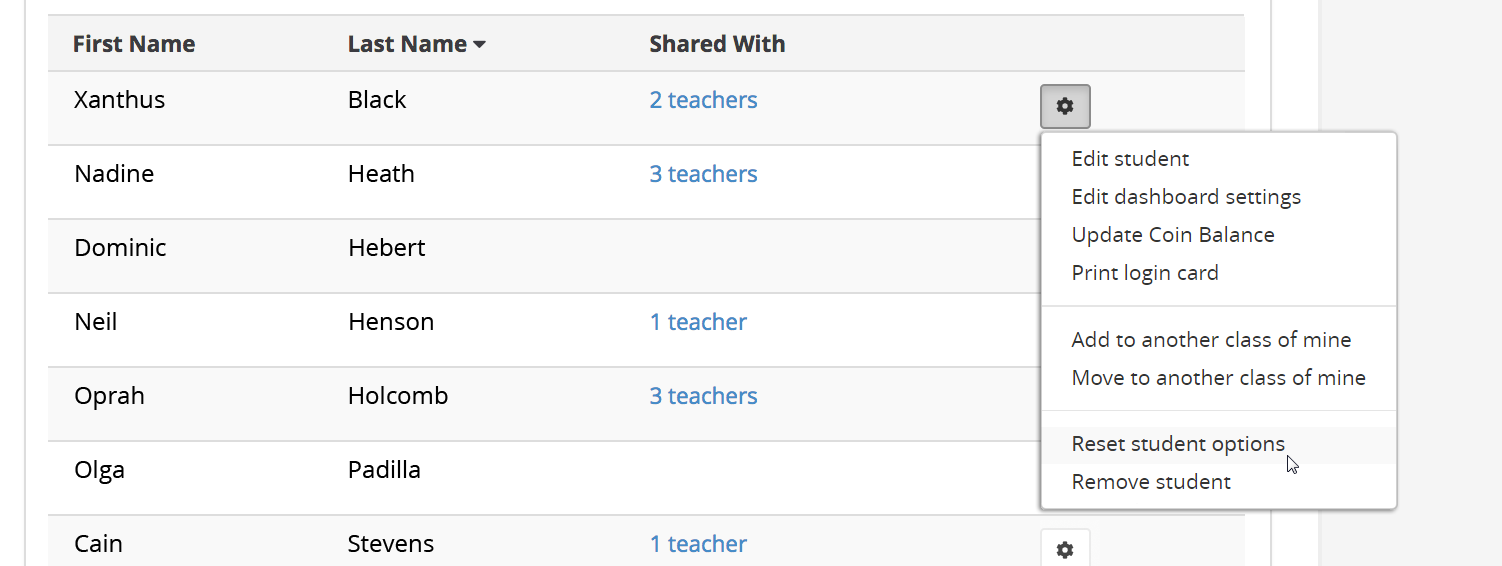
Task: Choose Remove student option
Action: 1151,482
